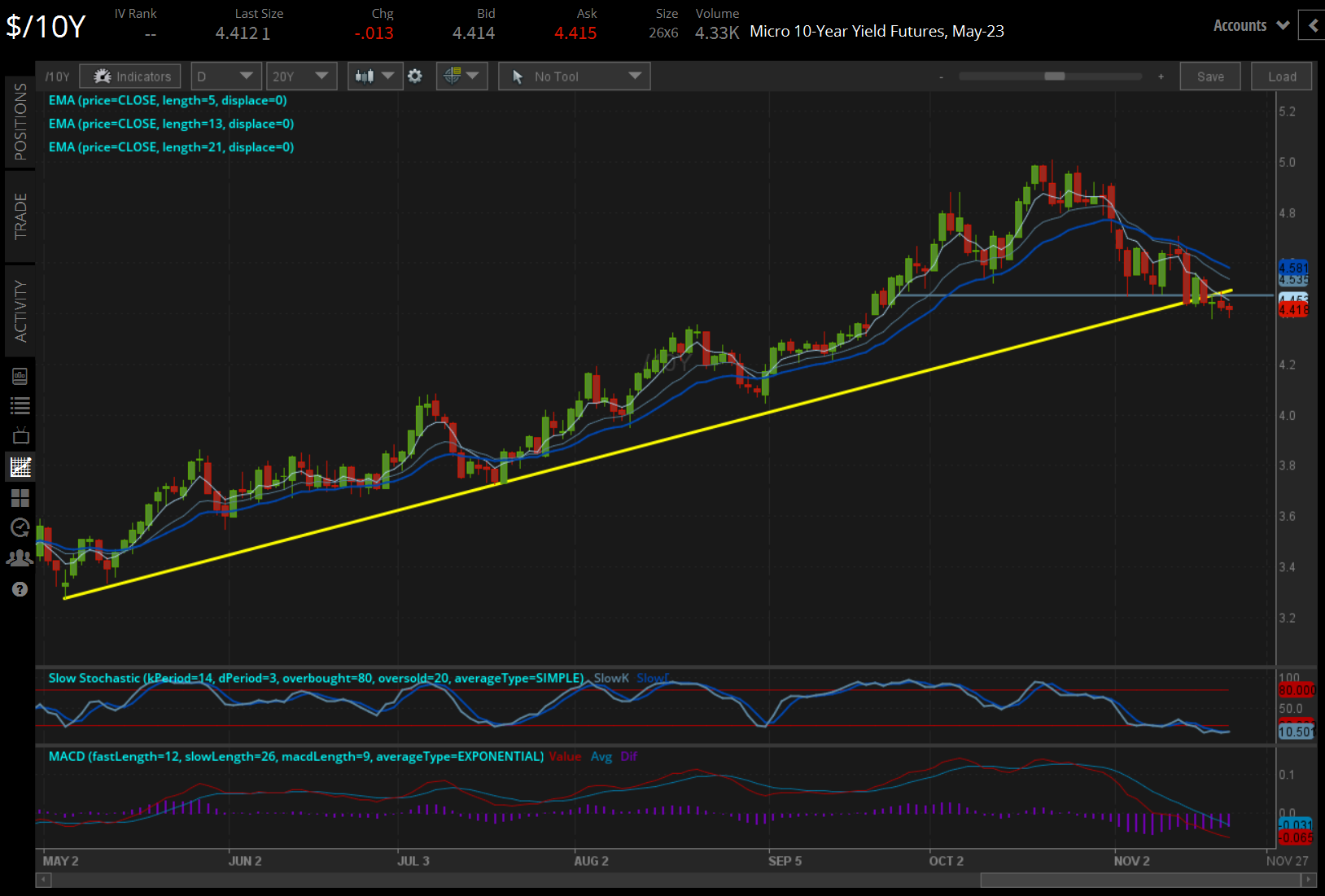Click the history clock icon
The image size is (1325, 896).
[x=20, y=527]
